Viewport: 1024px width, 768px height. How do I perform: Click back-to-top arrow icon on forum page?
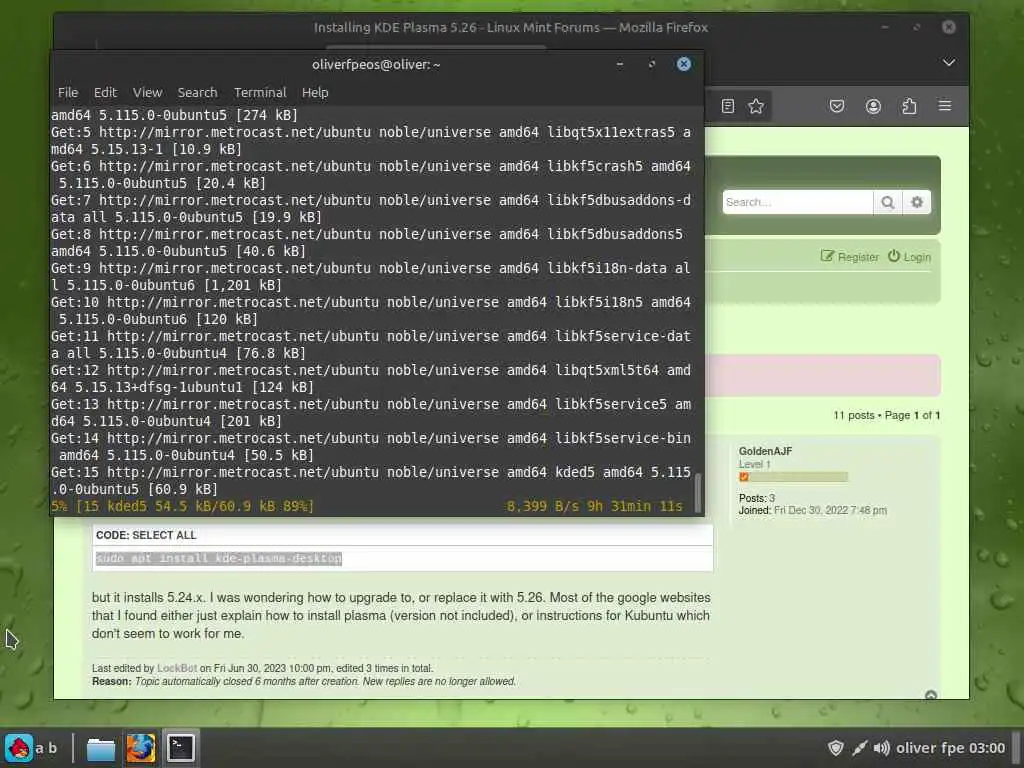coord(931,695)
